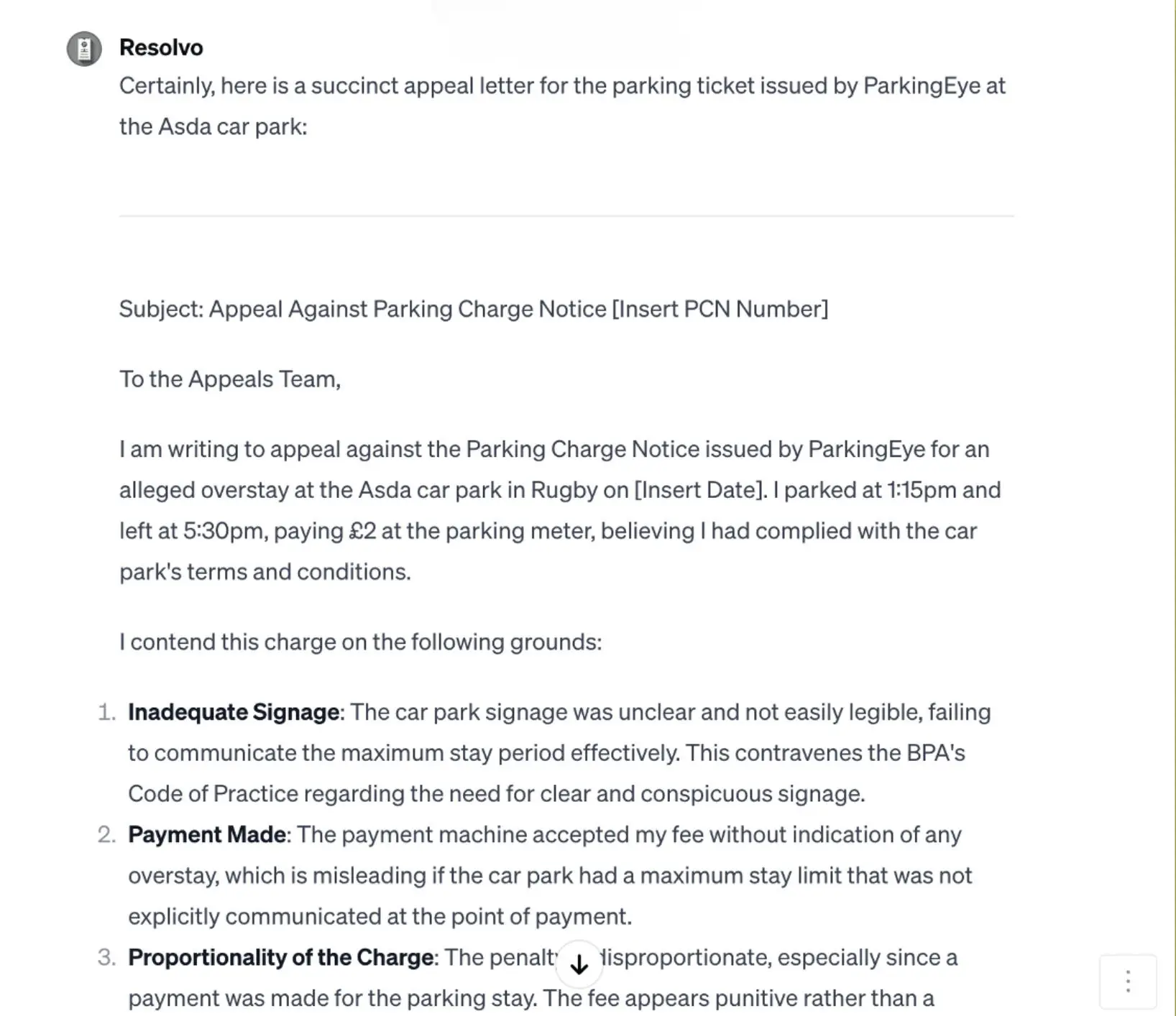
Task: Click the robot image inside the Resolvo avatar
Action: [x=84, y=47]
